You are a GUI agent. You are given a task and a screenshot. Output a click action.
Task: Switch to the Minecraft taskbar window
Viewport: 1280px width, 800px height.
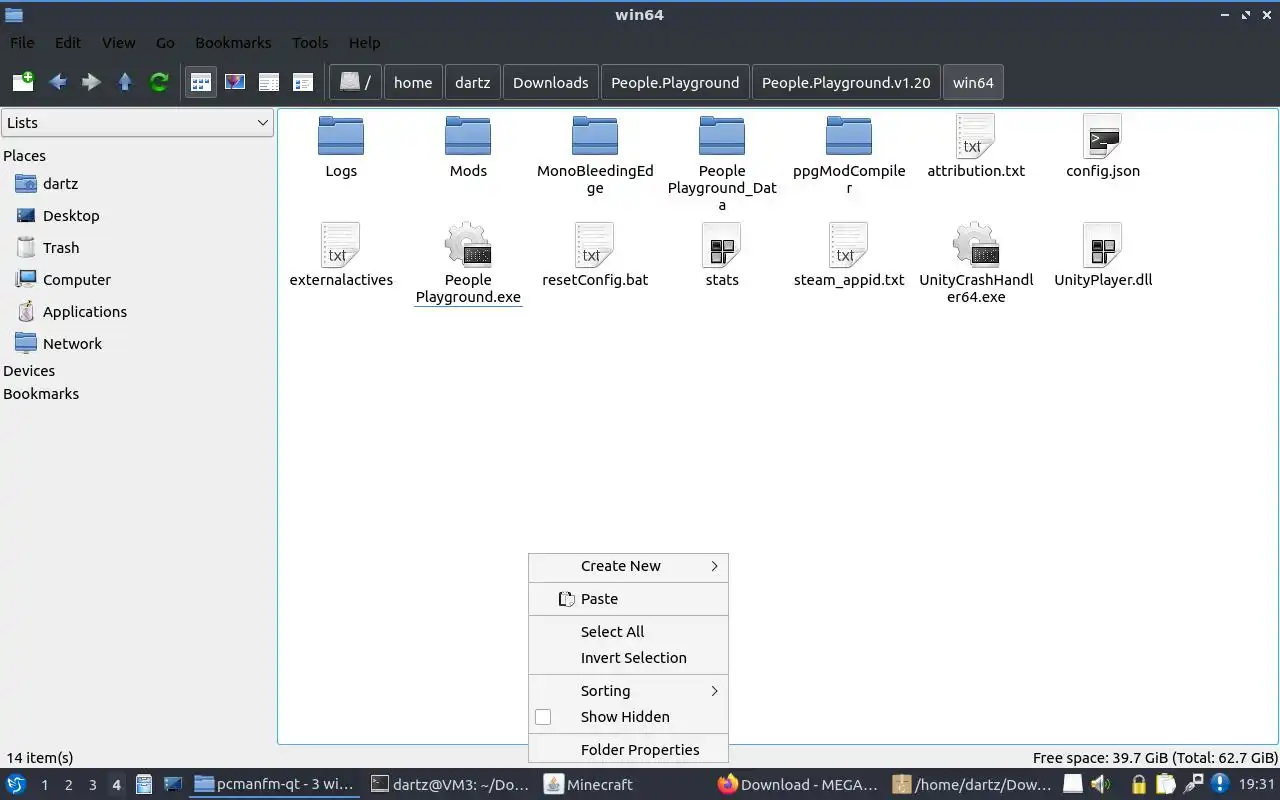pyautogui.click(x=589, y=785)
